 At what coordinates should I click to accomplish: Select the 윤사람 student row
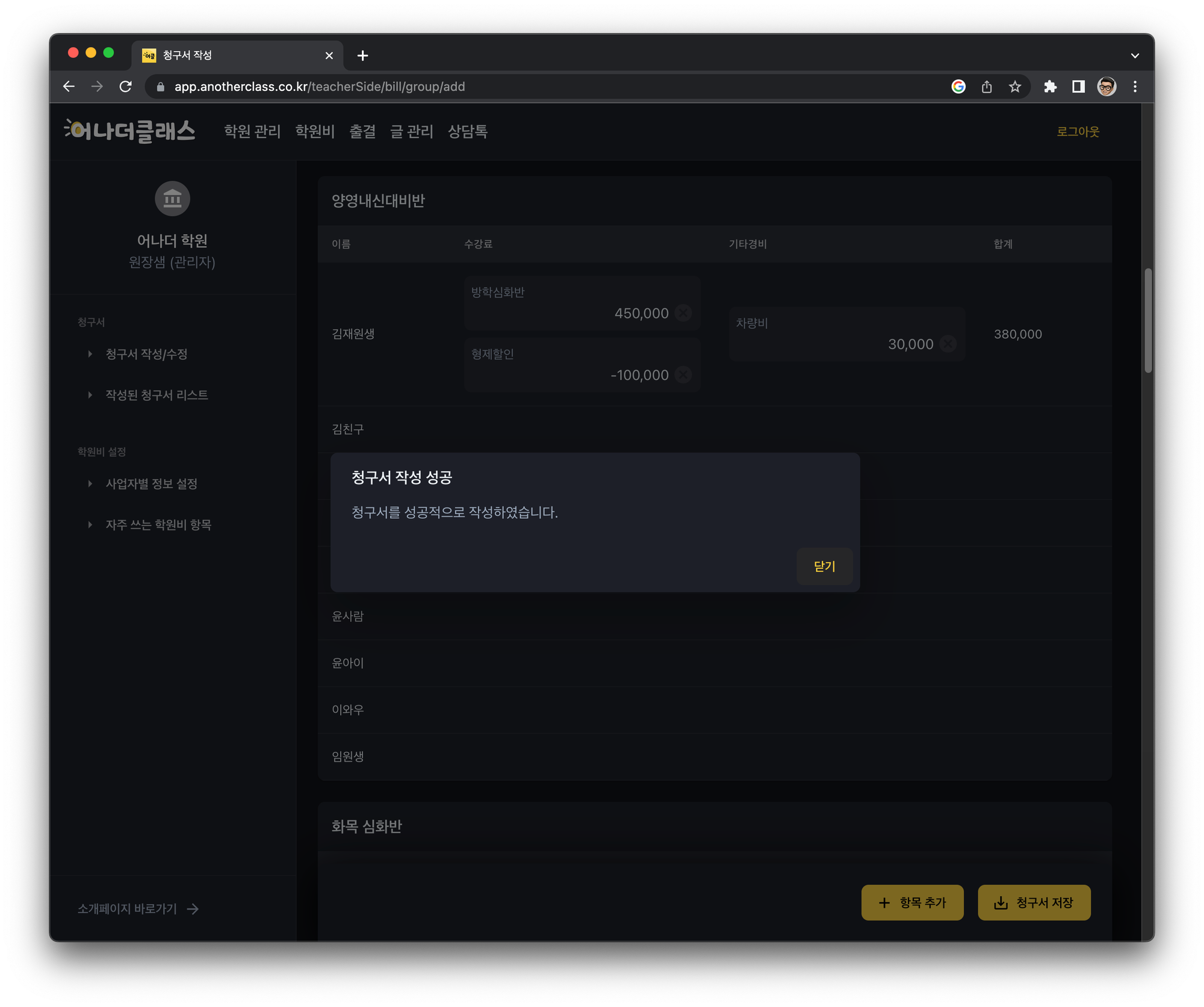[x=714, y=616]
